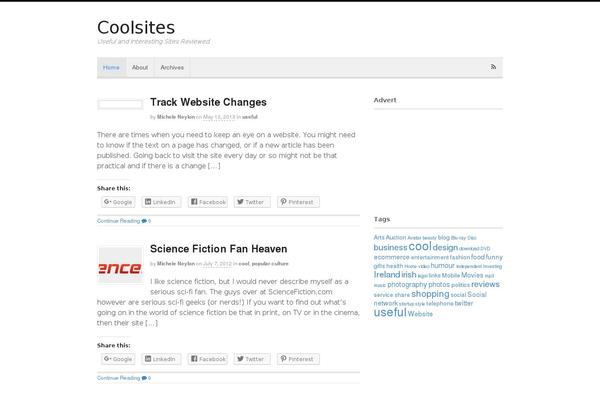Share Science Fiction Fan Heaven on LinkedIn
Screen dimensions: 600x400
(161, 359)
